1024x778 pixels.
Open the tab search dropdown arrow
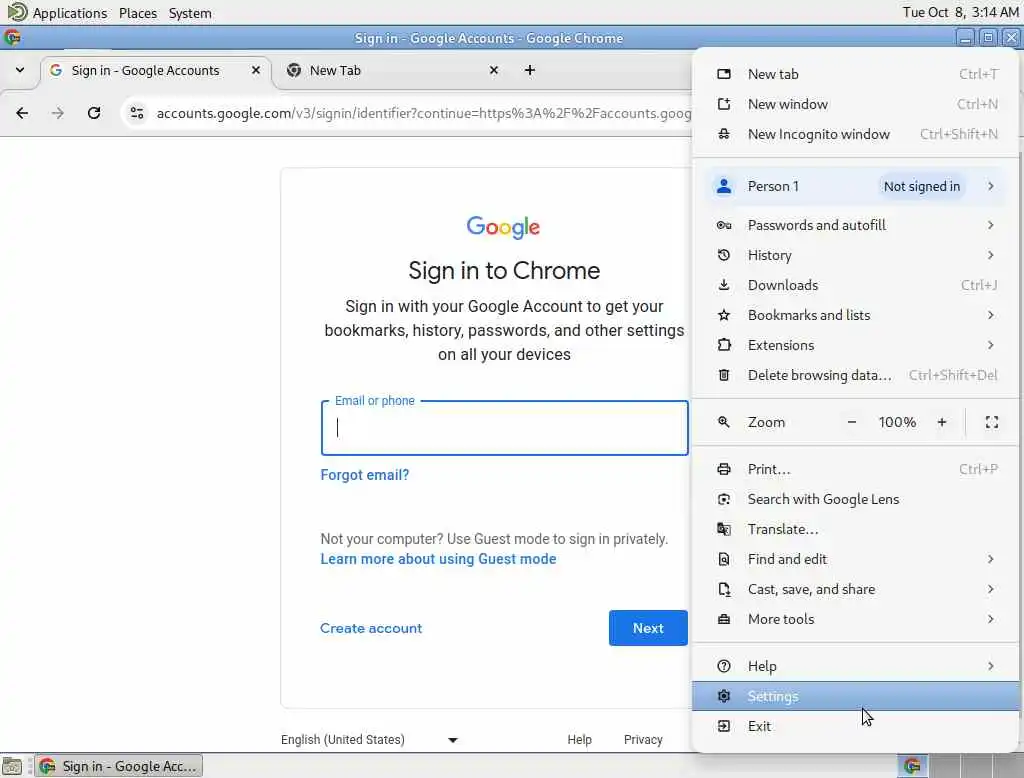(20, 70)
